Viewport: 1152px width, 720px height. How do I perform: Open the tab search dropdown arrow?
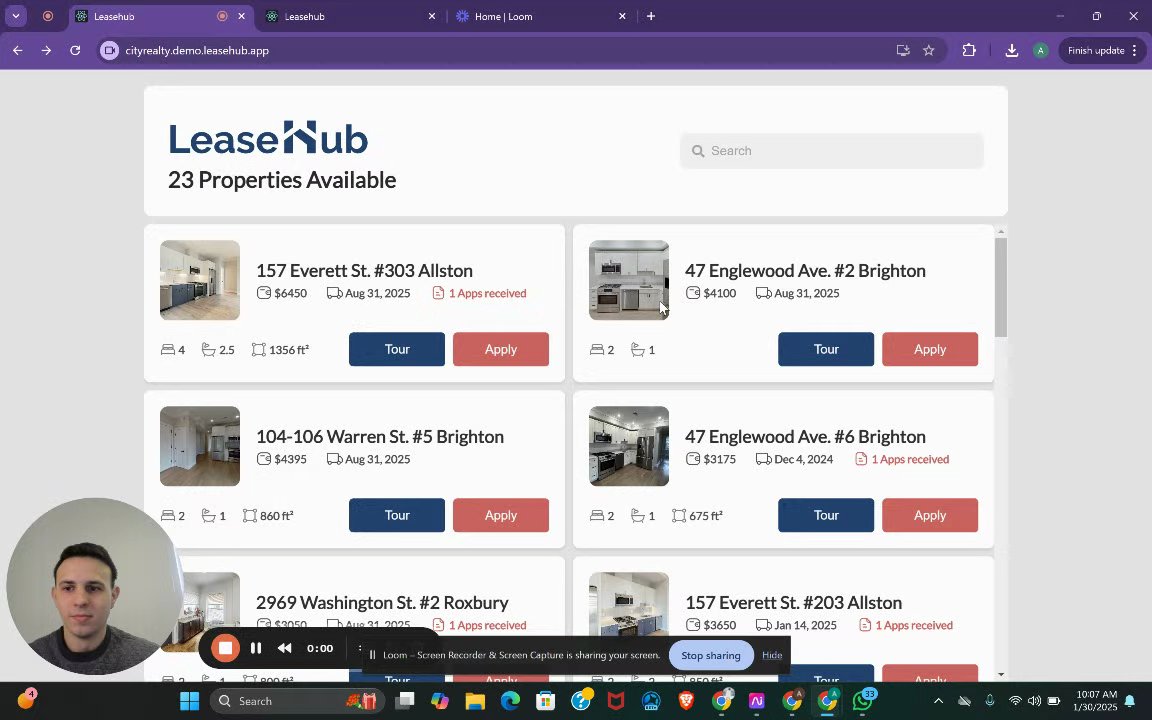[15, 16]
